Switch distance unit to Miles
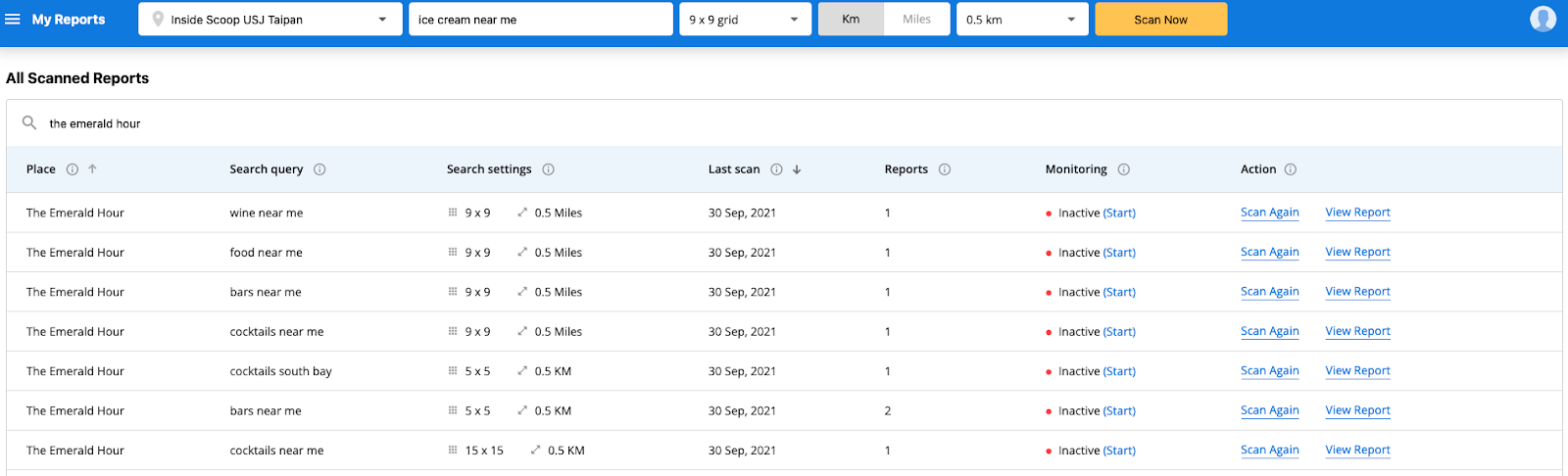This screenshot has height=476, width=1568. (916, 19)
